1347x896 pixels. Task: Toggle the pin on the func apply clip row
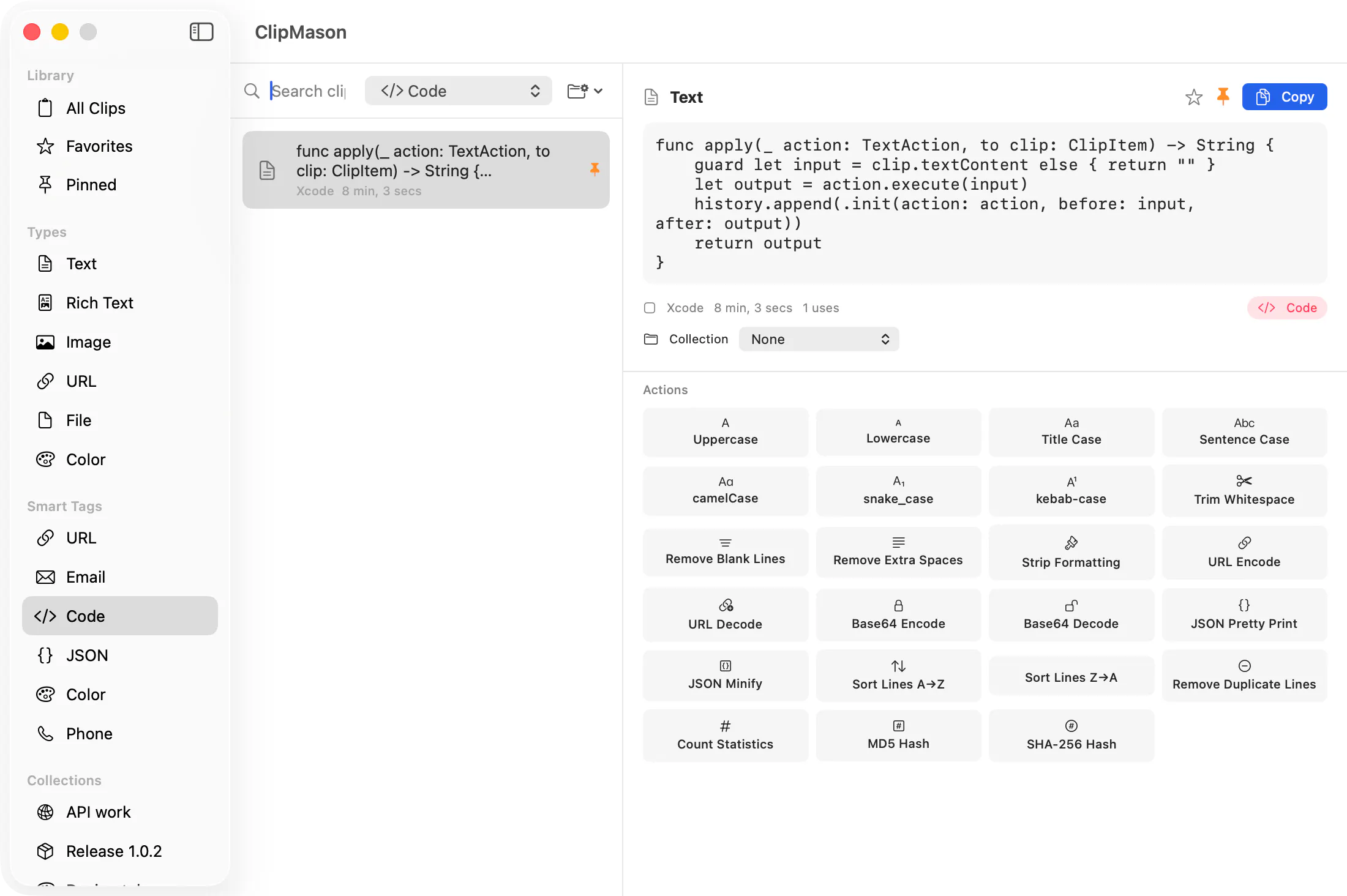[595, 170]
